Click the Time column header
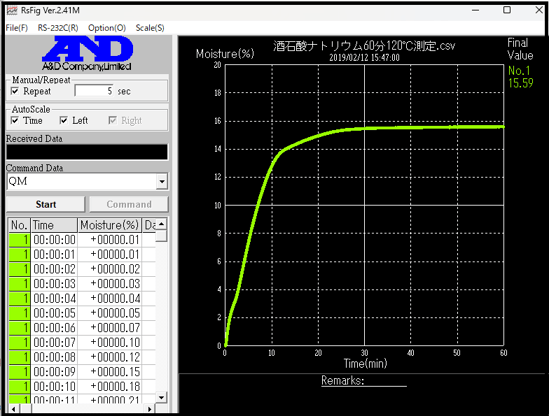 click(x=54, y=225)
